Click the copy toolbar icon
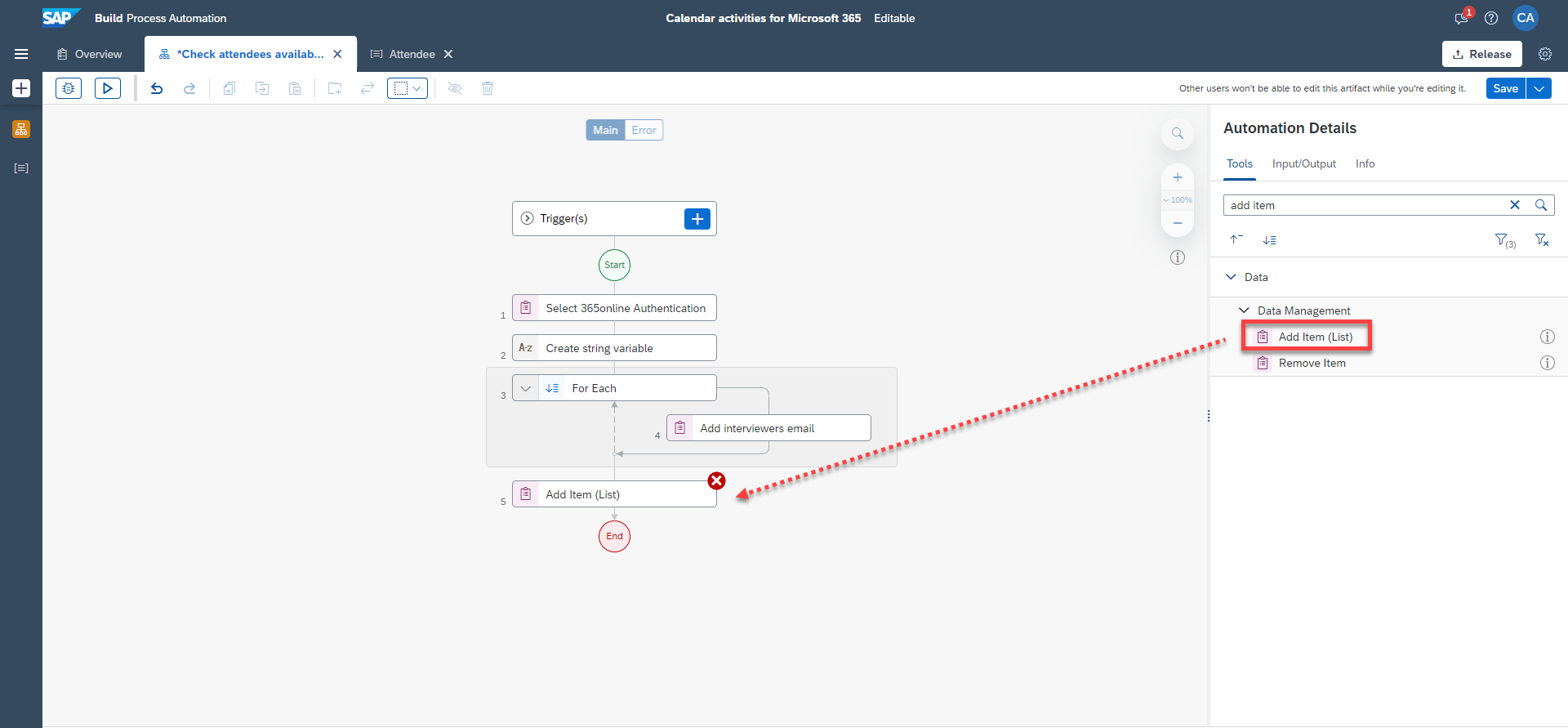 point(229,88)
